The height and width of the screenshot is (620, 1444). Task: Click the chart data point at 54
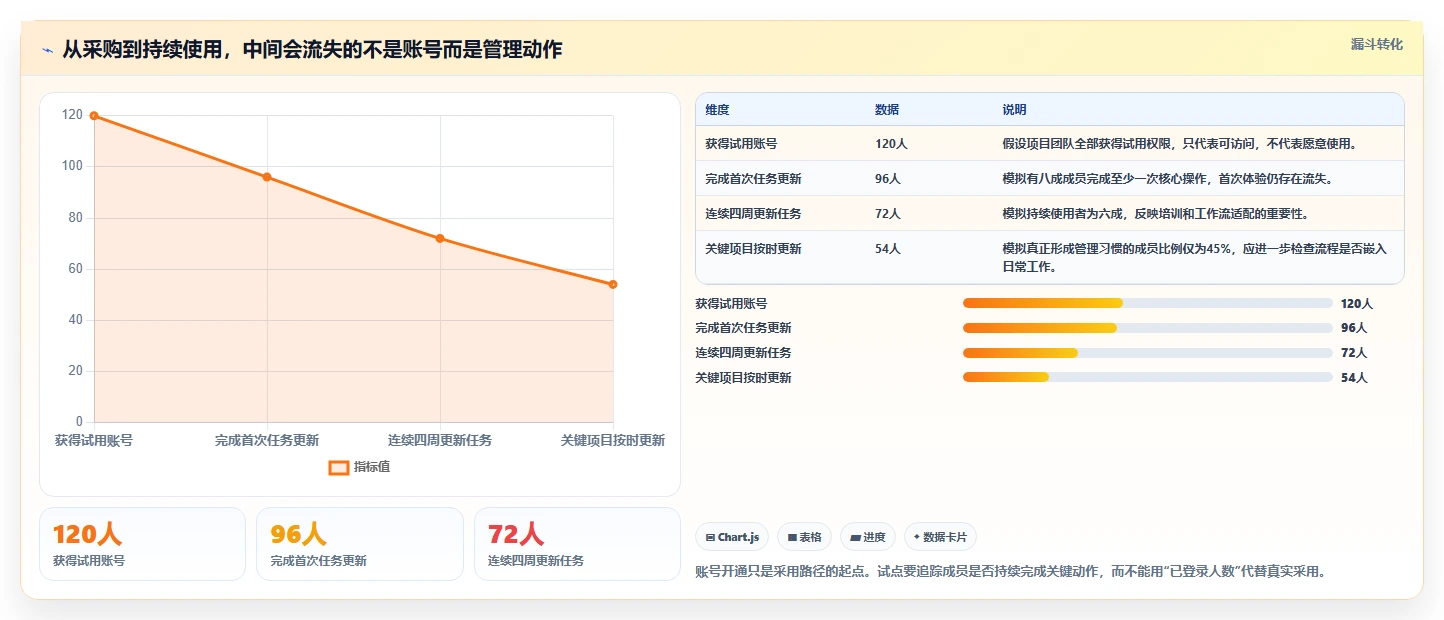613,284
